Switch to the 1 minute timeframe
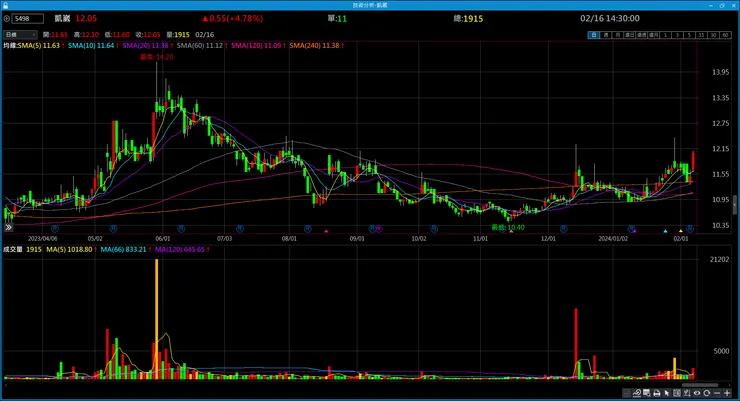 (x=665, y=35)
